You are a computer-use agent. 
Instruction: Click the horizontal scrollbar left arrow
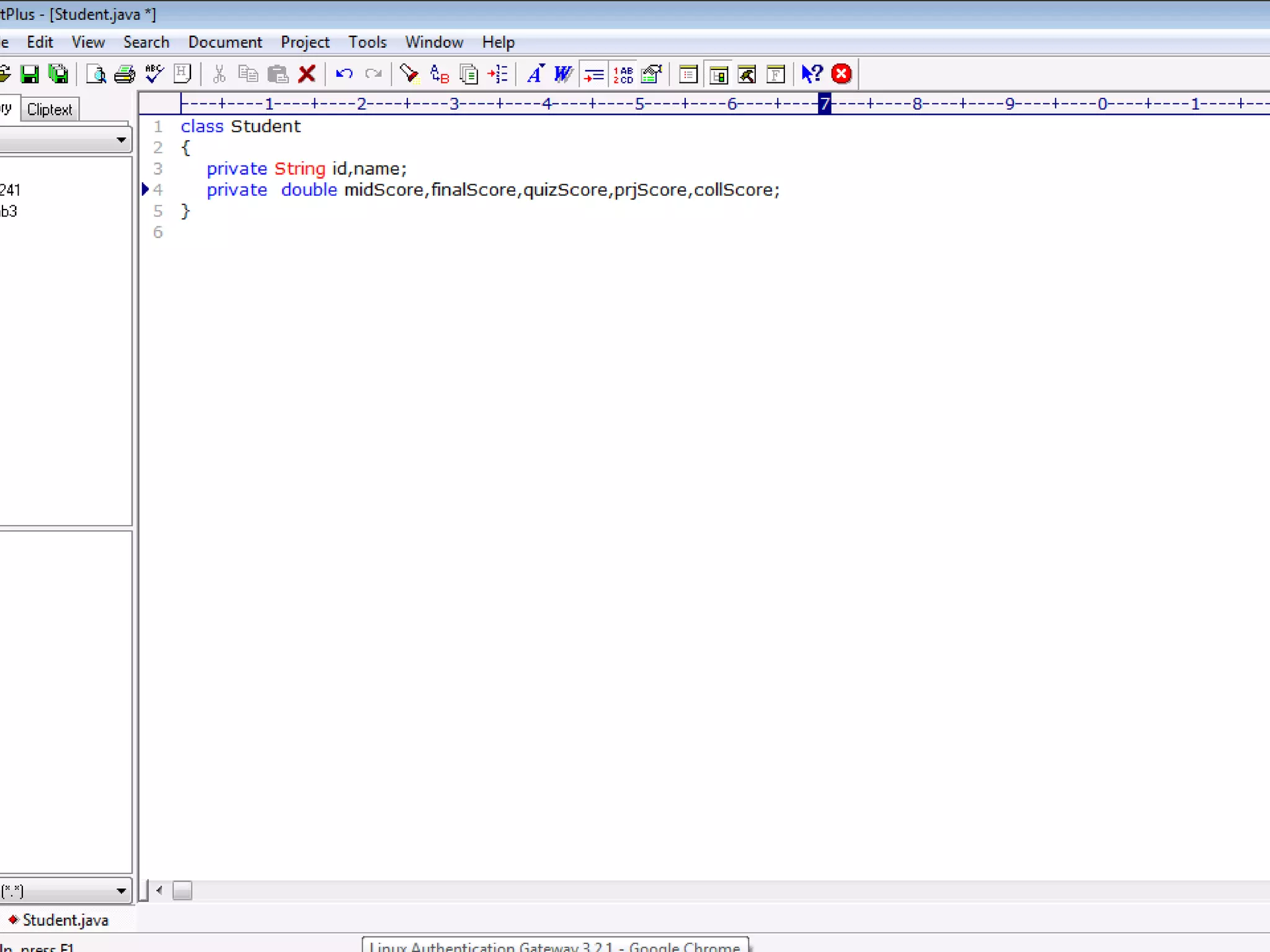[159, 891]
